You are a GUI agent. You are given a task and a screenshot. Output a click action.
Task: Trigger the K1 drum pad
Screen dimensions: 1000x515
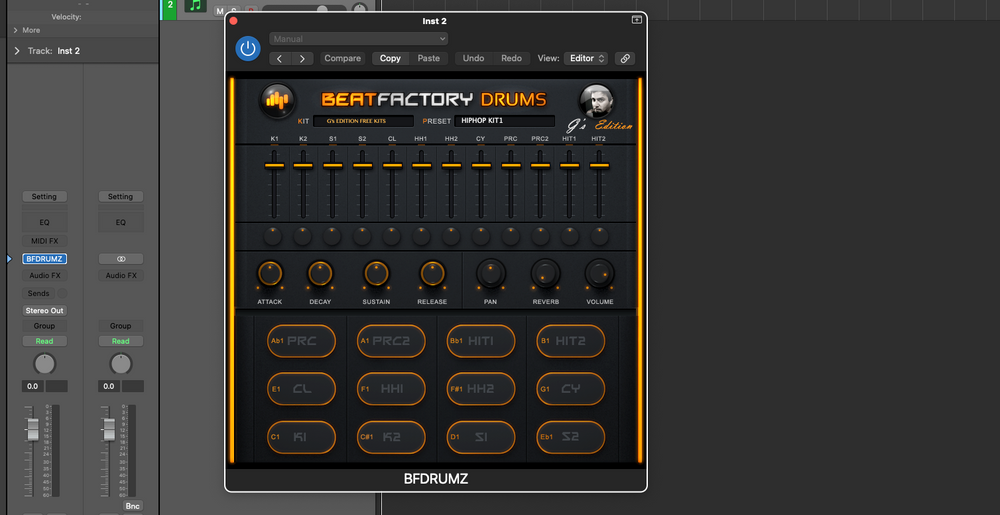pos(301,437)
